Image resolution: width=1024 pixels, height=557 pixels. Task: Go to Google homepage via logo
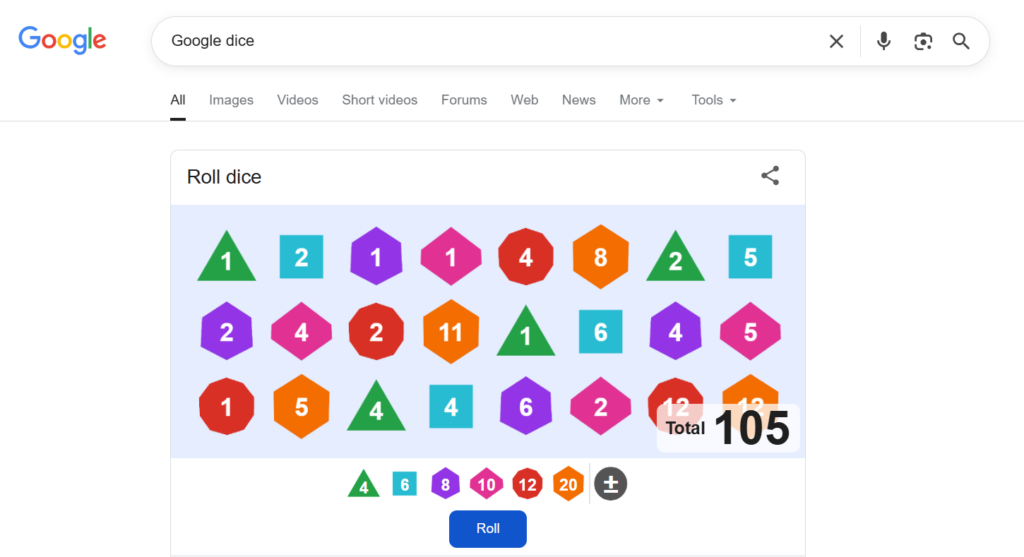click(62, 40)
